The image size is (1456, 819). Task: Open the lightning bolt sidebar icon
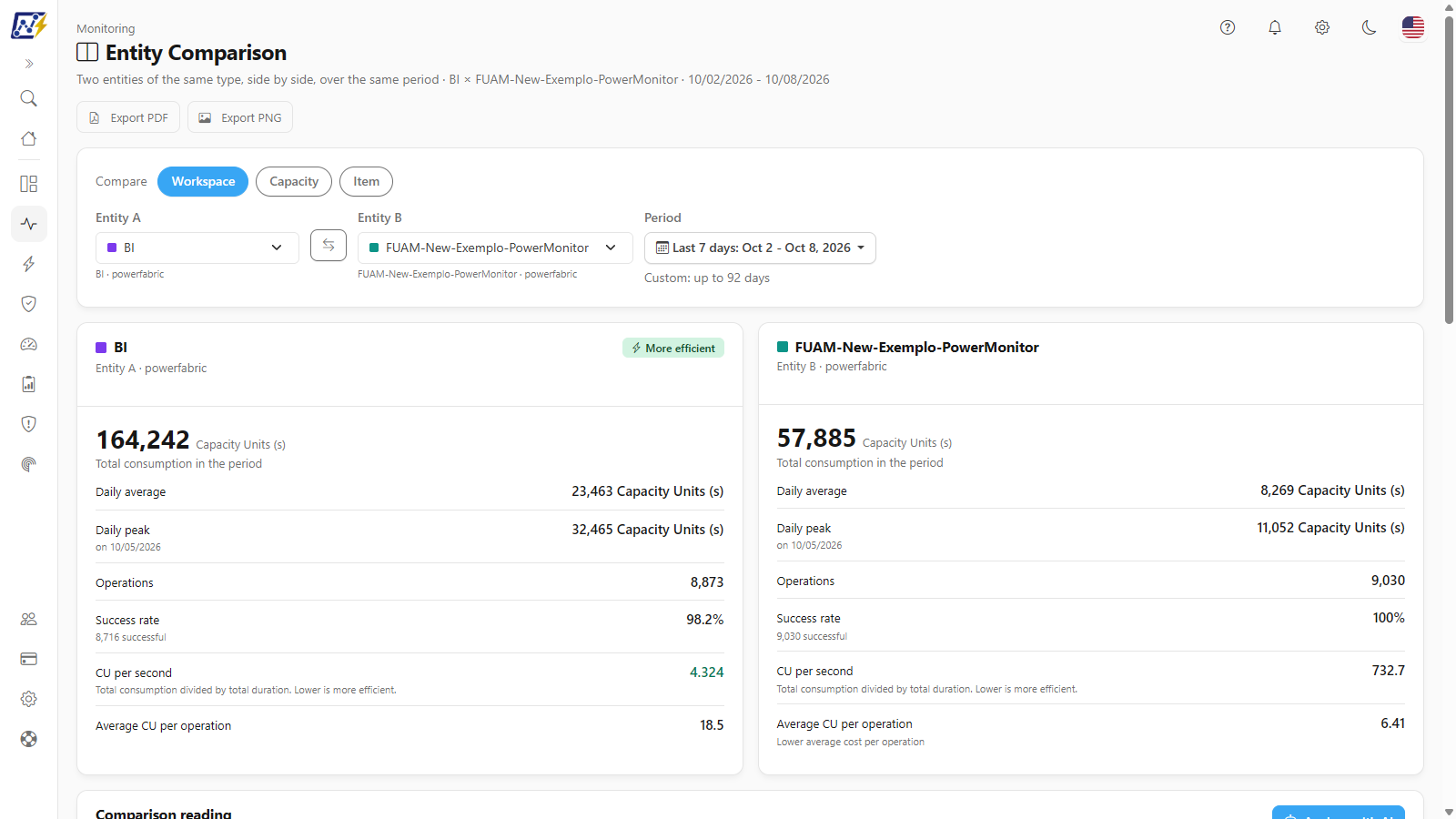point(29,264)
